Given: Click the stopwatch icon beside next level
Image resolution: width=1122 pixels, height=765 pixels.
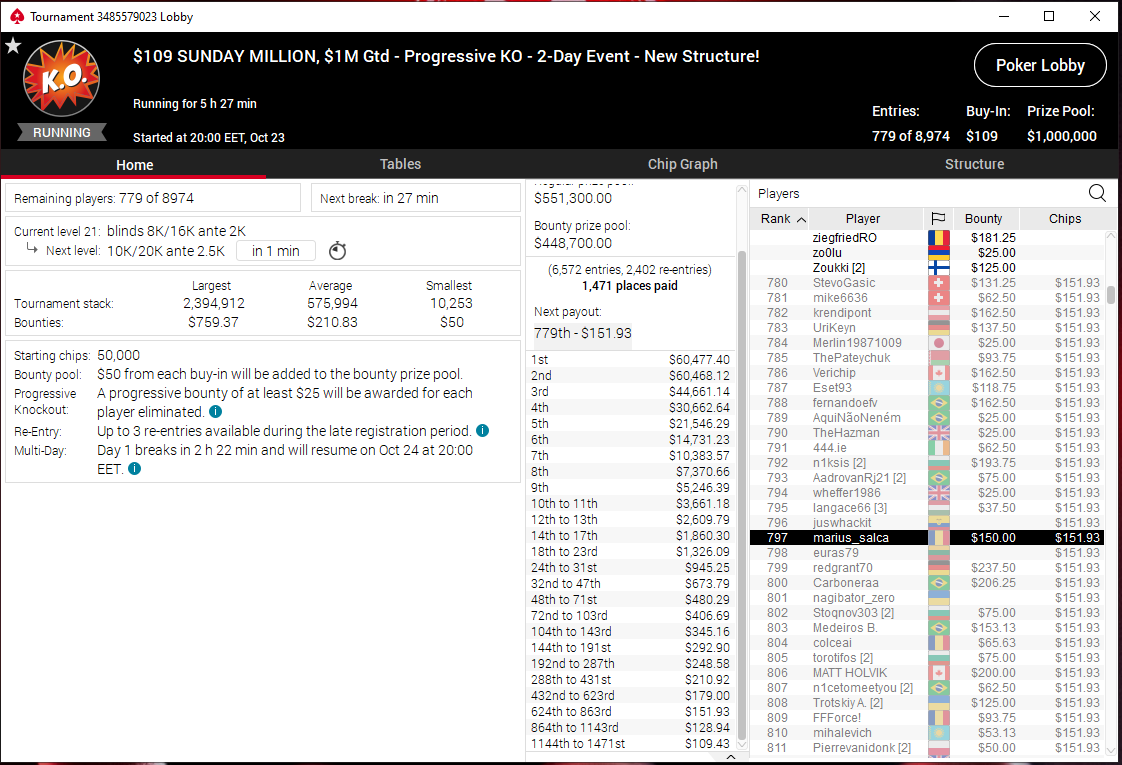Looking at the screenshot, I should tap(338, 251).
